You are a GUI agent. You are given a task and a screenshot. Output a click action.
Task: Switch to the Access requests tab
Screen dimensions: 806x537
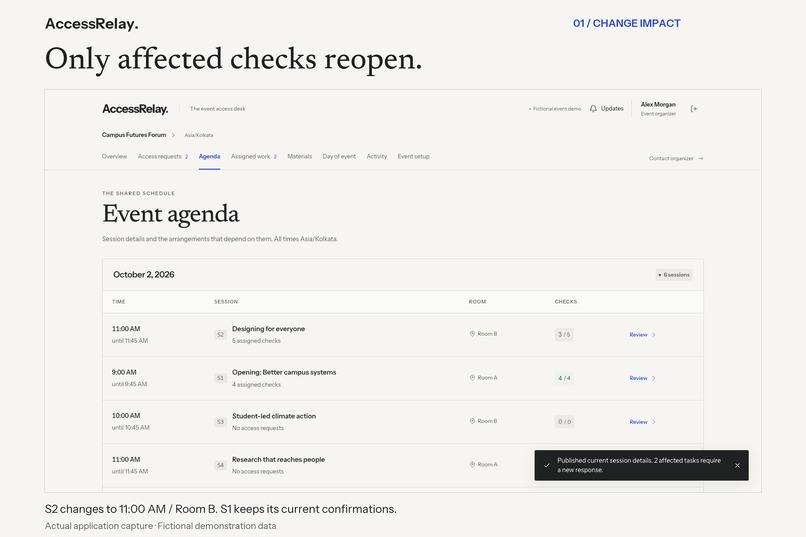(x=162, y=156)
